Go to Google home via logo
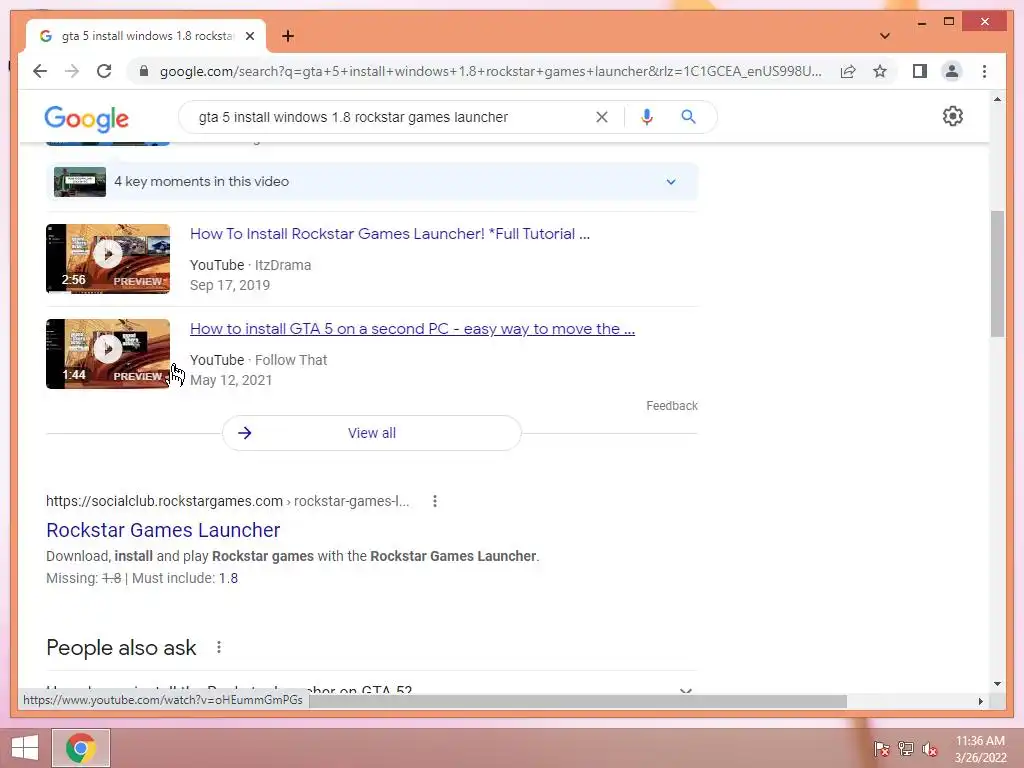 [x=86, y=119]
